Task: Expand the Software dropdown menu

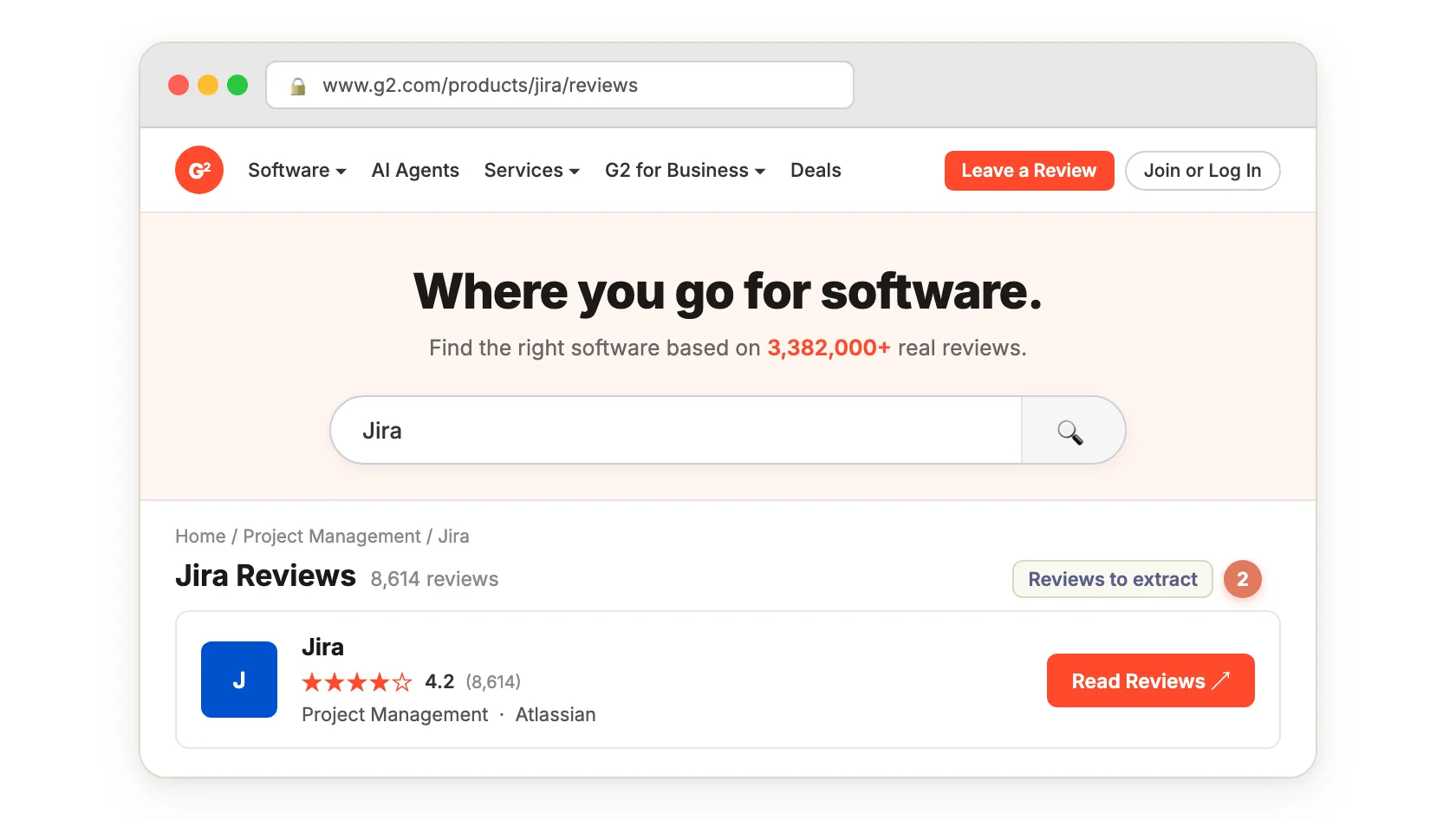Action: pyautogui.click(x=296, y=171)
